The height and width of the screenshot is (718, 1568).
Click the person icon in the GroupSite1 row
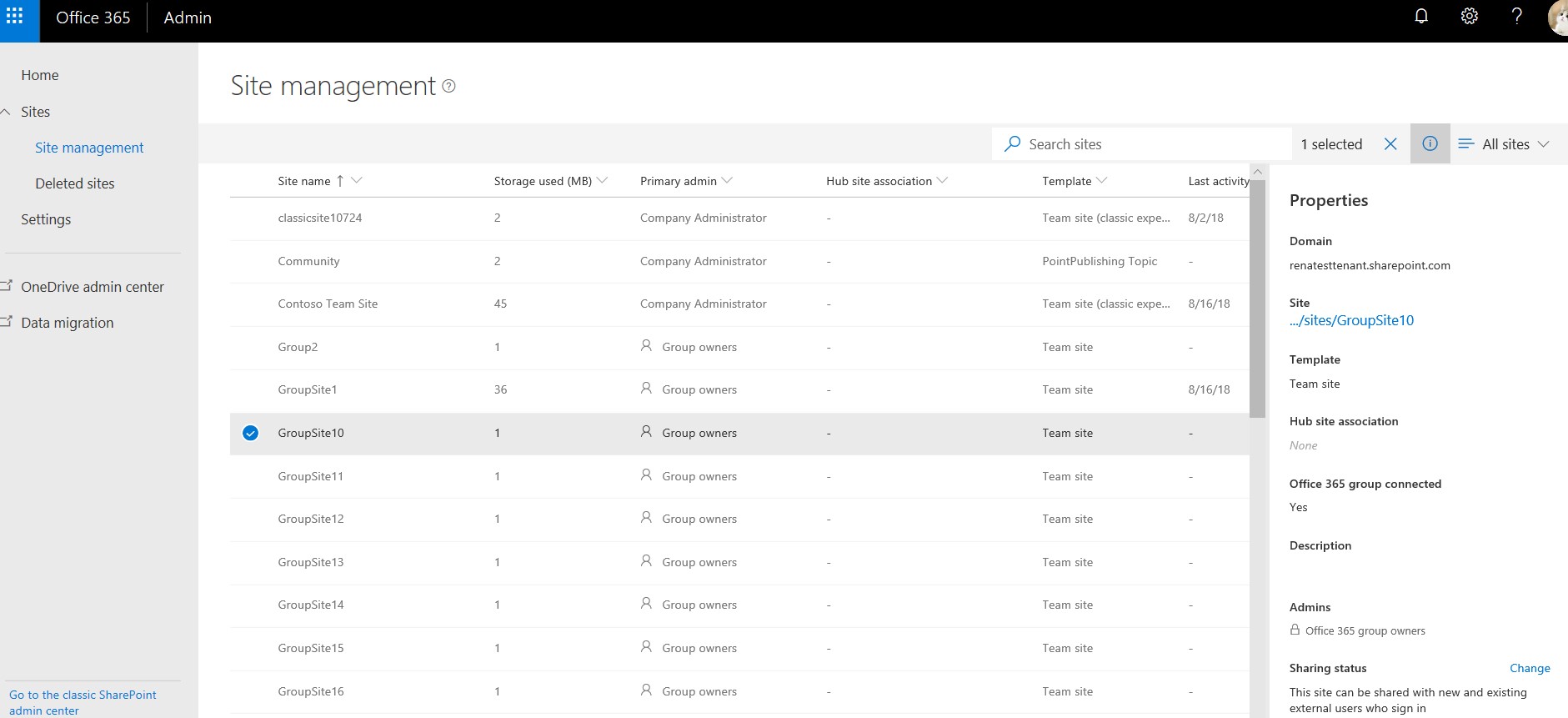pos(646,388)
